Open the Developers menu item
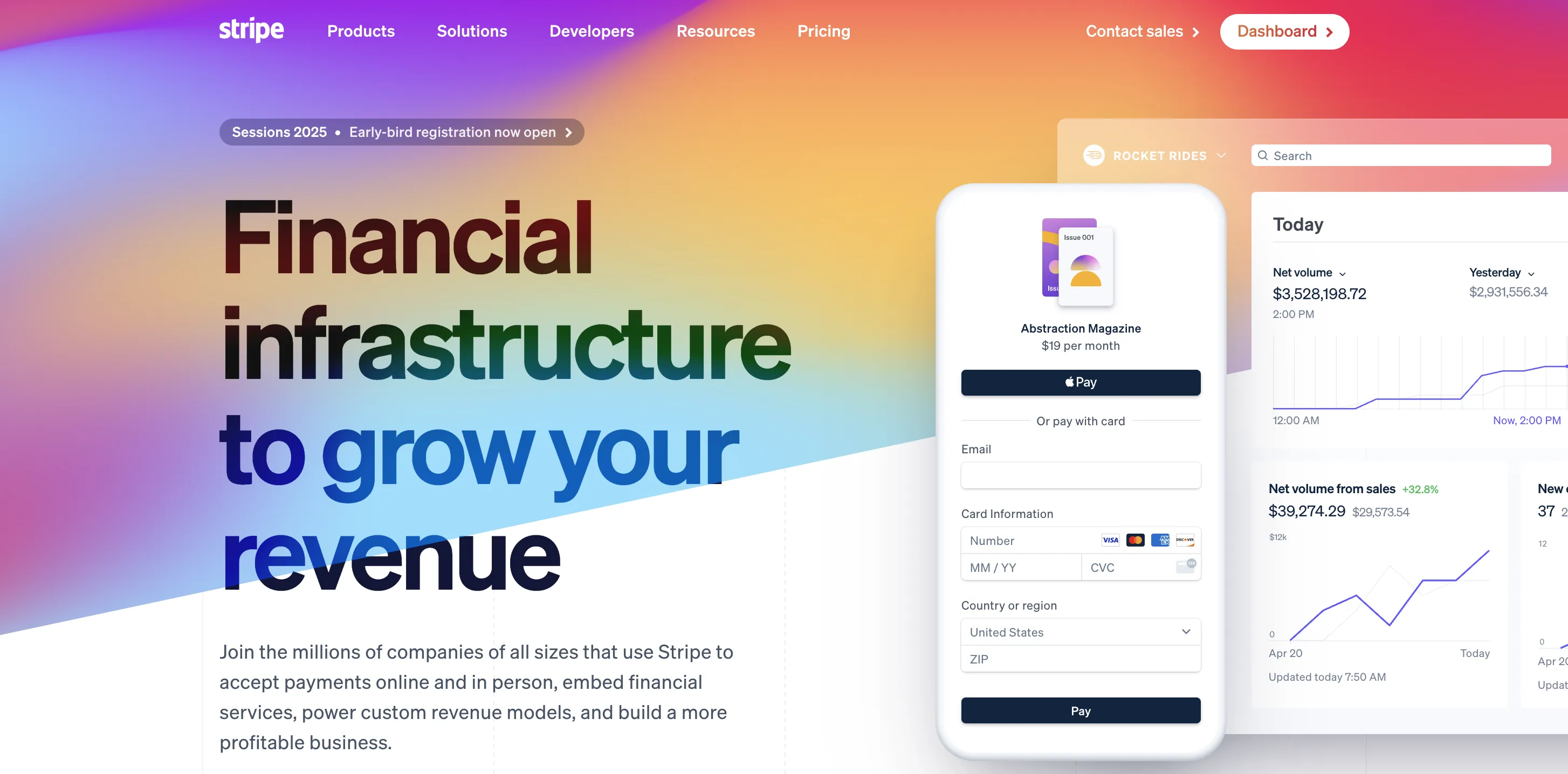This screenshot has width=1568, height=774. tap(591, 30)
